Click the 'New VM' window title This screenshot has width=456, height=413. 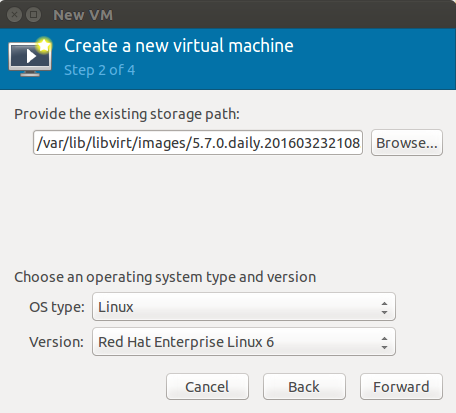pyautogui.click(x=83, y=15)
